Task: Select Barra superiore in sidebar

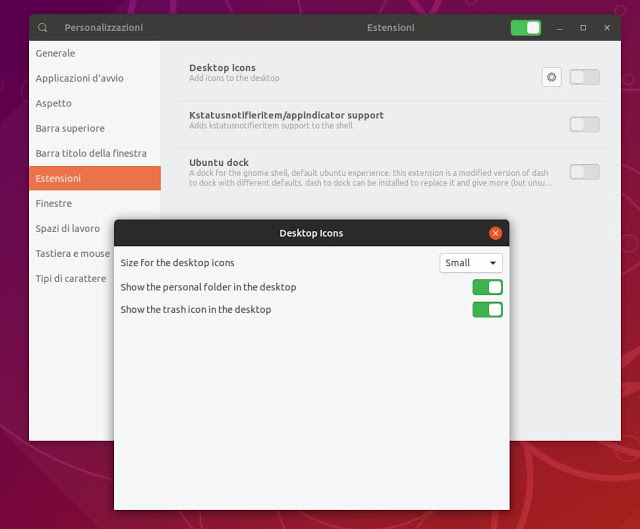Action: click(x=70, y=128)
